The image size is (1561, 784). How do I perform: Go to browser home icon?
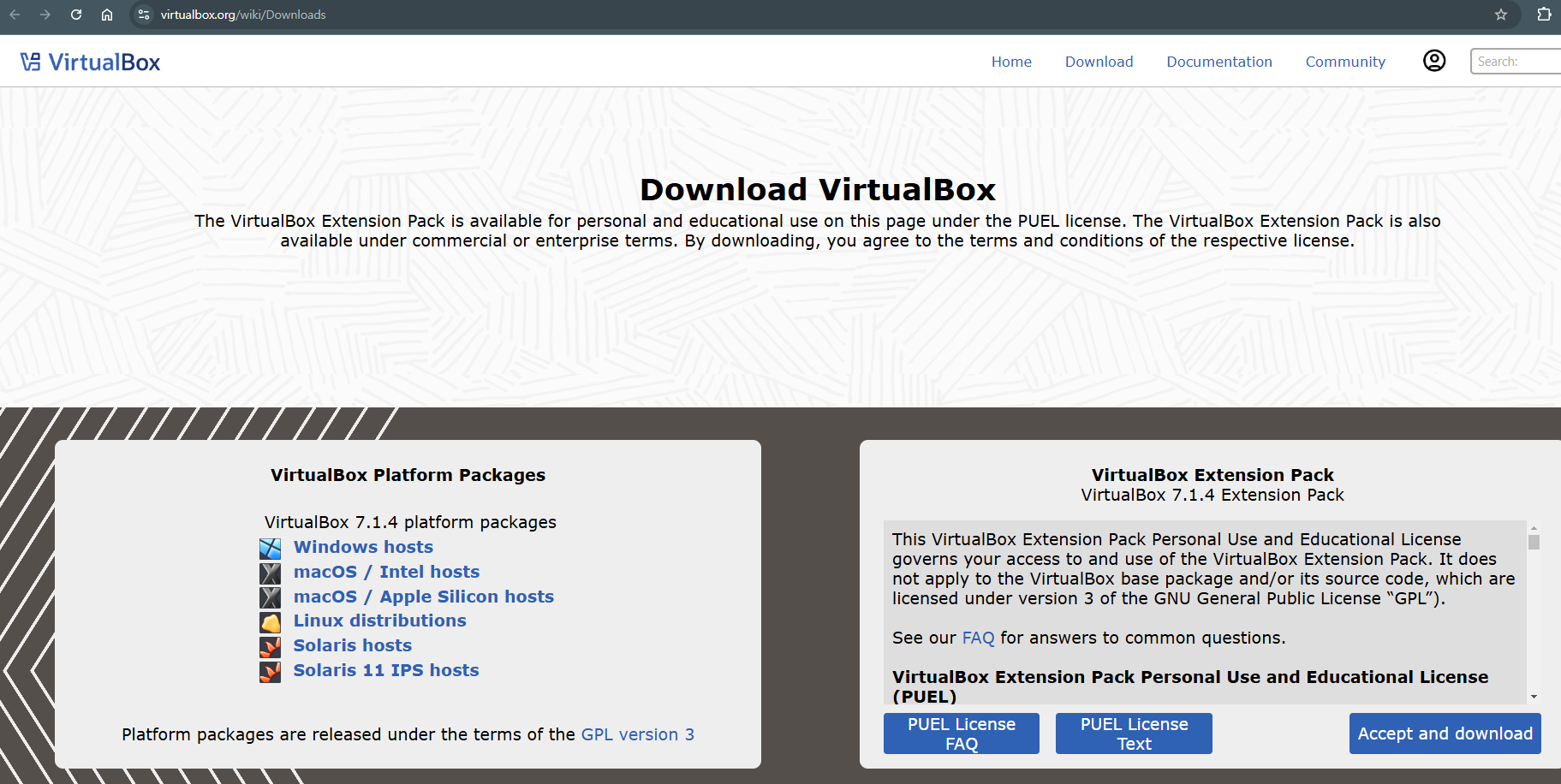pos(107,15)
